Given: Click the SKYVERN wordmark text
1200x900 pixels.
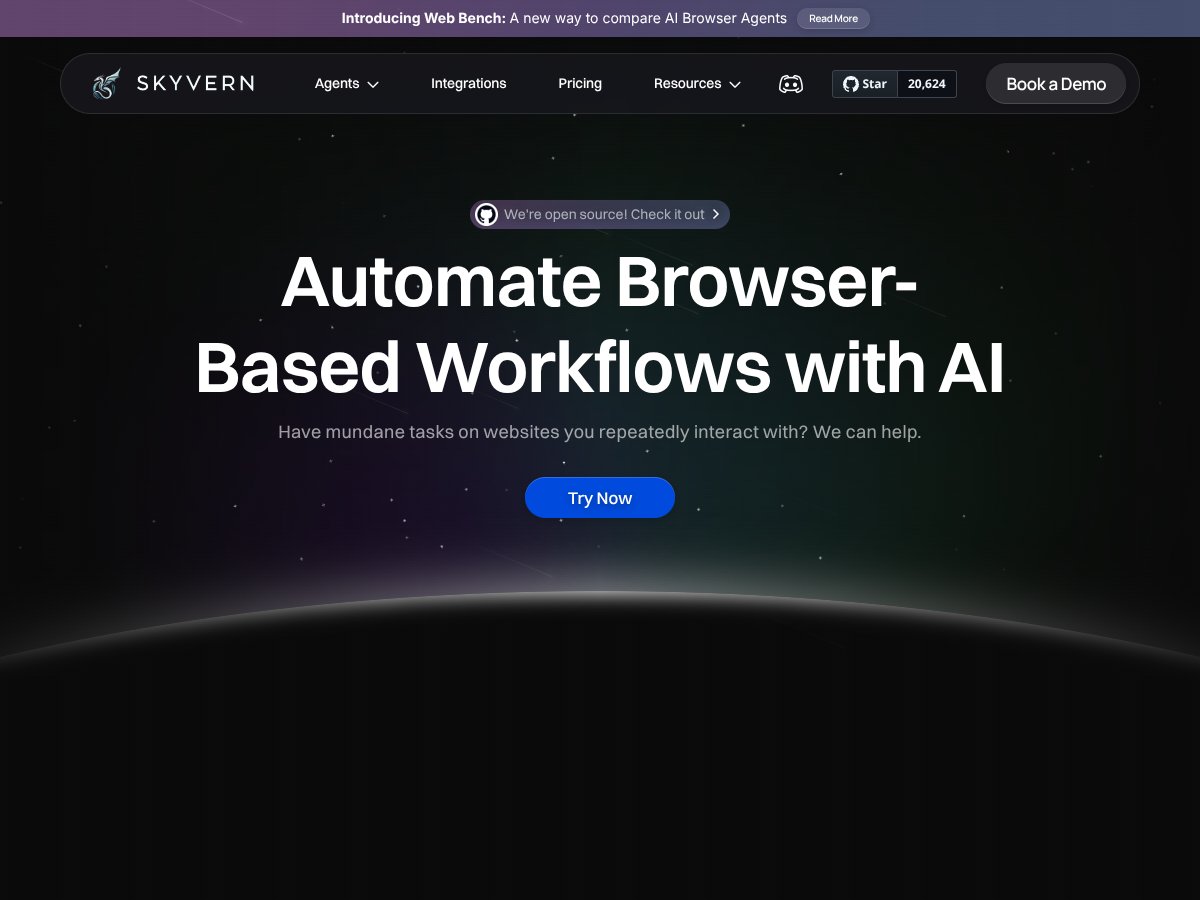Looking at the screenshot, I should pos(195,84).
